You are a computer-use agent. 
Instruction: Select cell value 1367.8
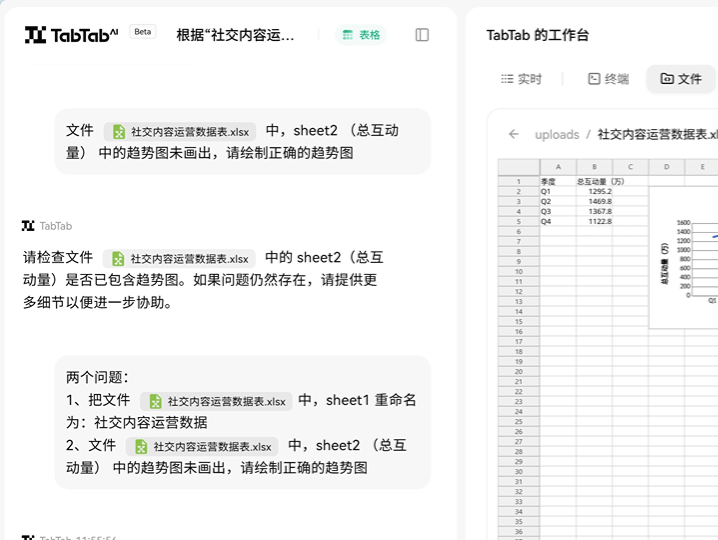click(x=594, y=212)
